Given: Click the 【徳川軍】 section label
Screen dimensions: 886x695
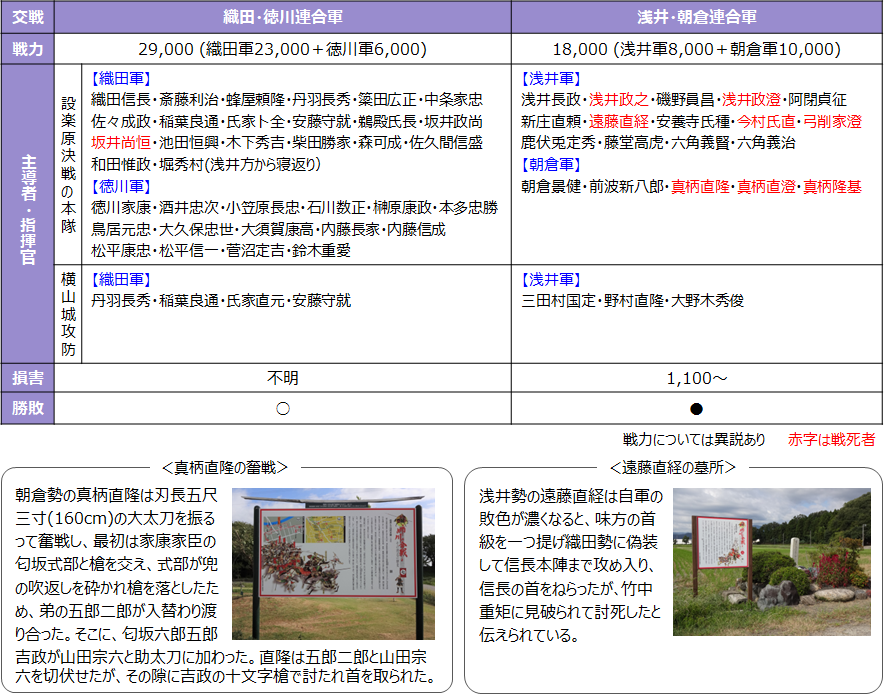Looking at the screenshot, I should pyautogui.click(x=120, y=186).
